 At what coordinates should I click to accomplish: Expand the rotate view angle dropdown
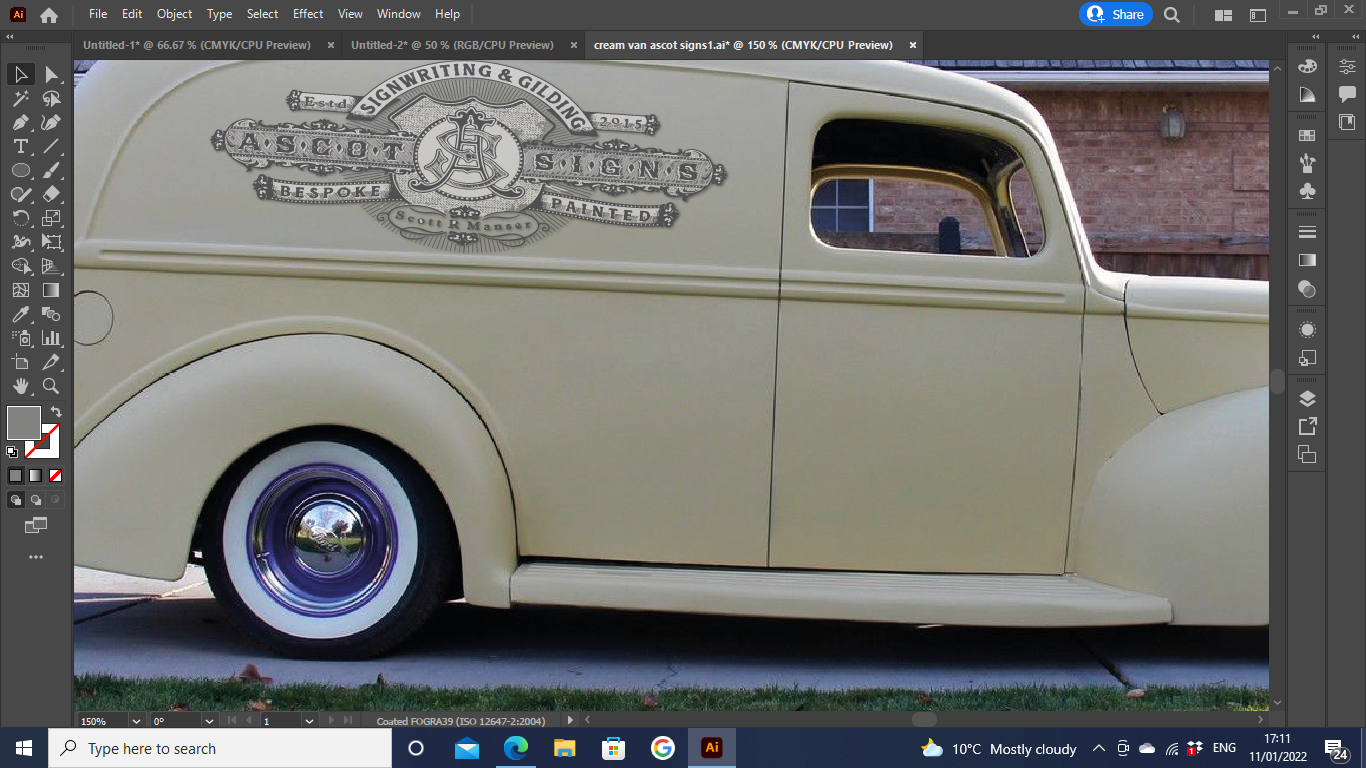pos(209,721)
